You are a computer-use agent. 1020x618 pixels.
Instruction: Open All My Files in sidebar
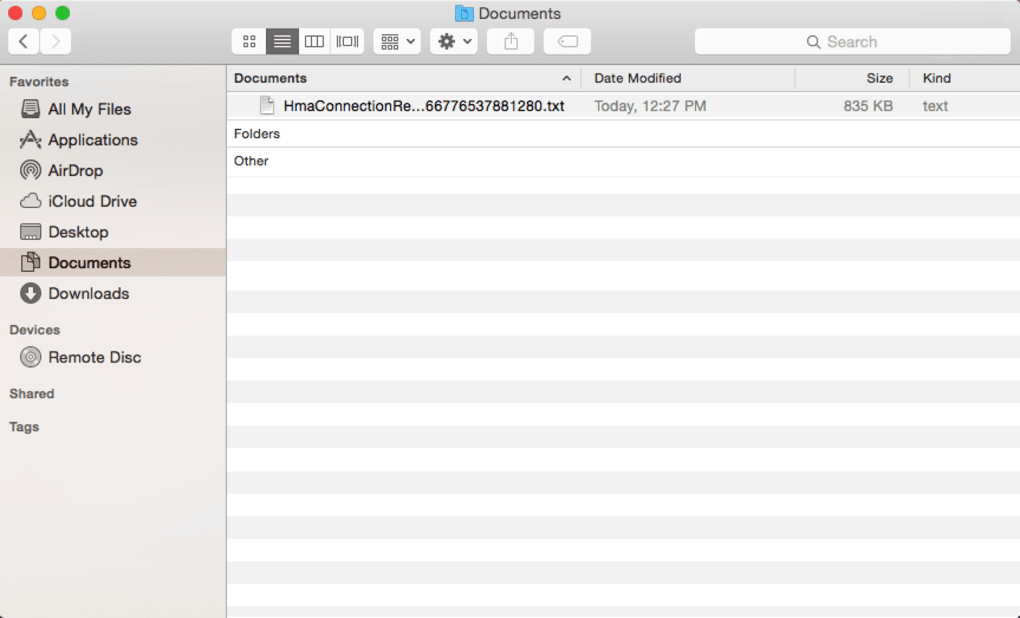coord(113,109)
